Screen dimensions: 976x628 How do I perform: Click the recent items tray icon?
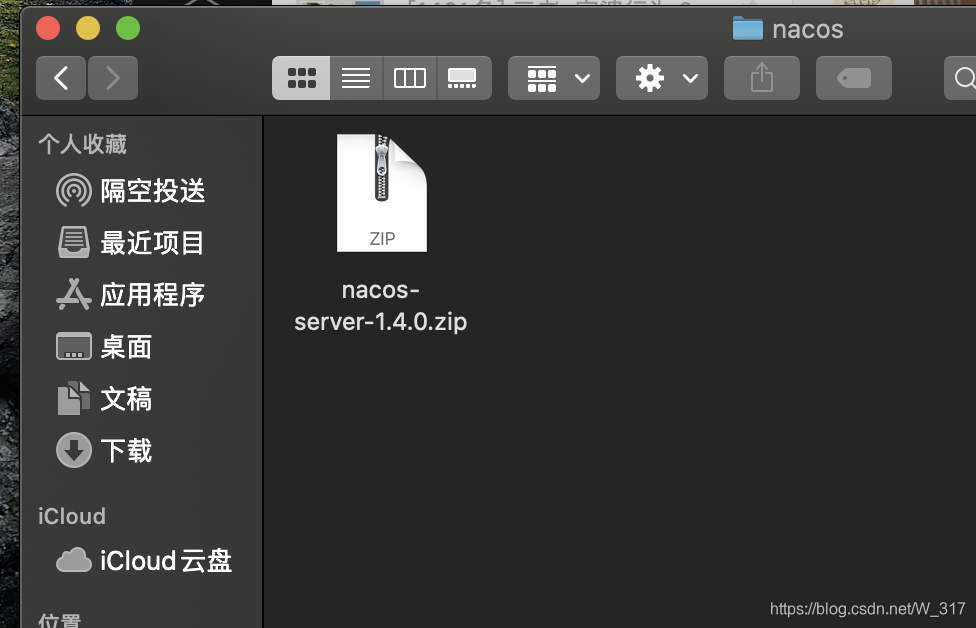73,242
